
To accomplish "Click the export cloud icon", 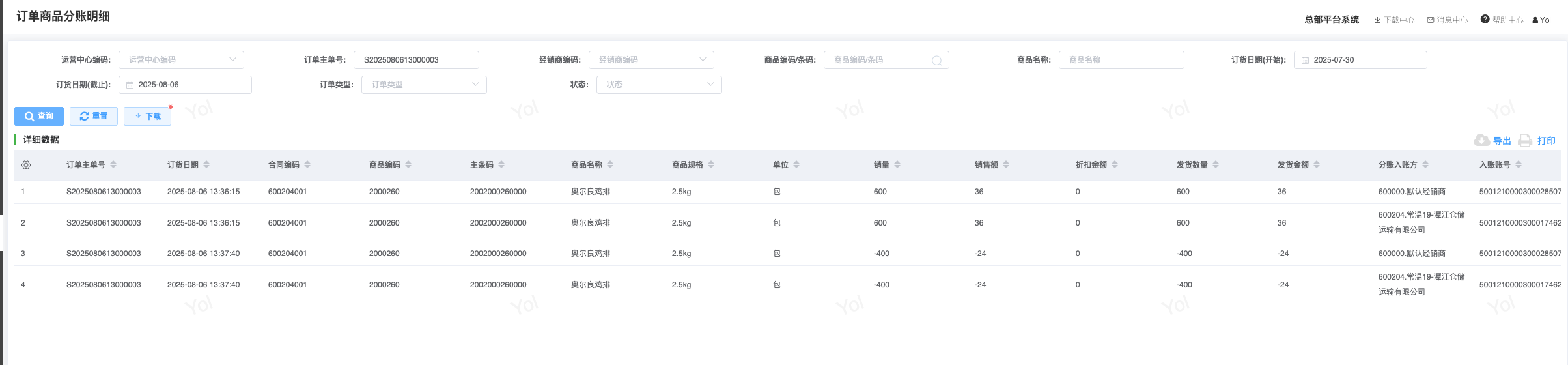I will pyautogui.click(x=1482, y=140).
